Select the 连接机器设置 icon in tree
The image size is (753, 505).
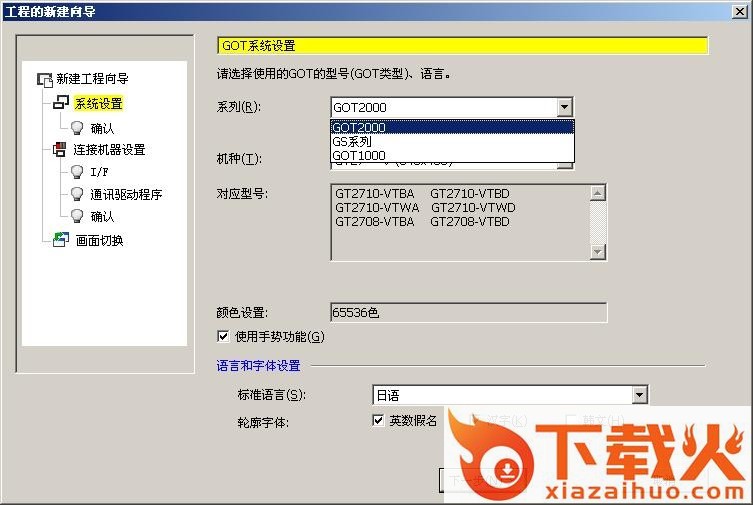pos(60,149)
